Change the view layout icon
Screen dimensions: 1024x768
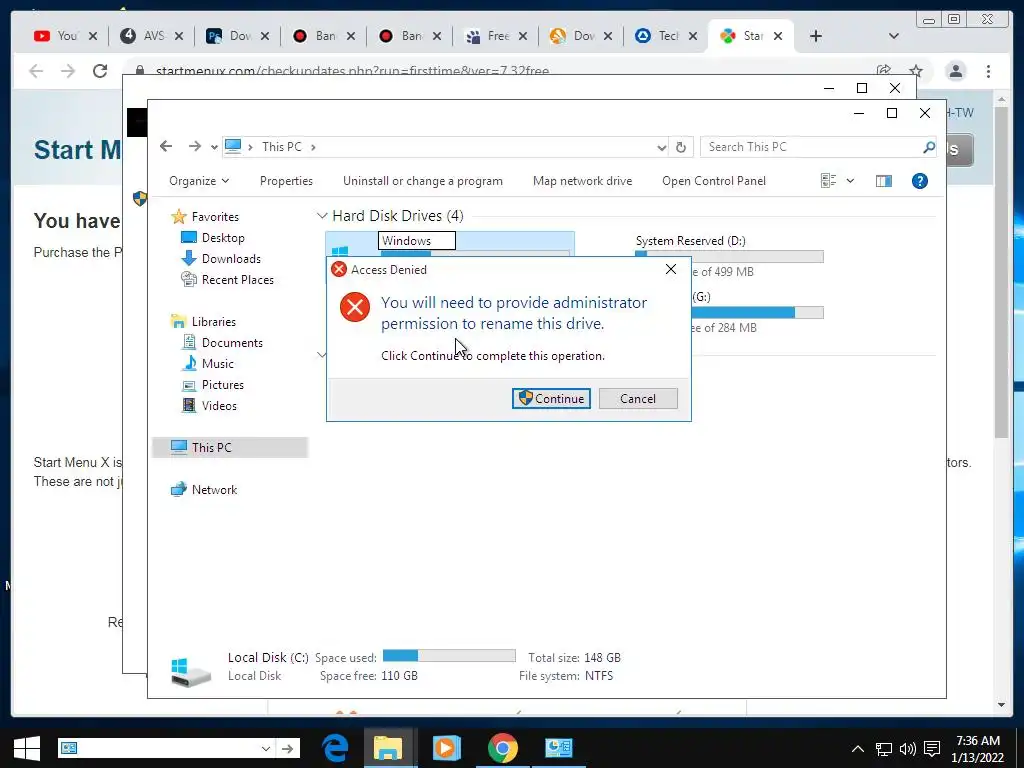click(x=828, y=181)
